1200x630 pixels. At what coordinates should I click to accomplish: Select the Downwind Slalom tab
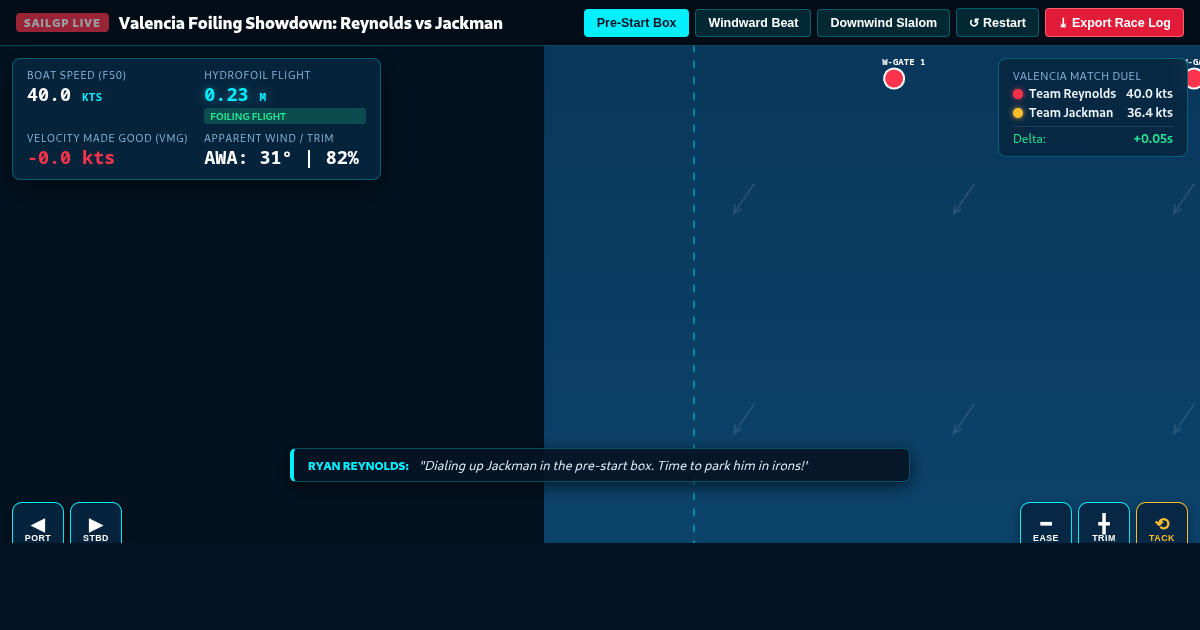[883, 23]
